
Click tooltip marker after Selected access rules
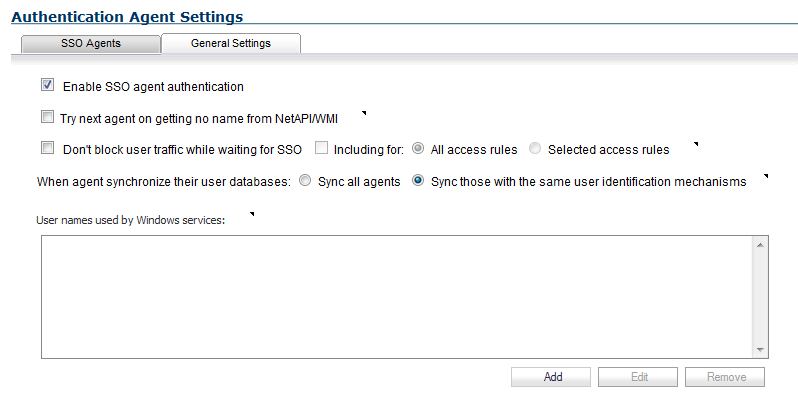coord(696,144)
